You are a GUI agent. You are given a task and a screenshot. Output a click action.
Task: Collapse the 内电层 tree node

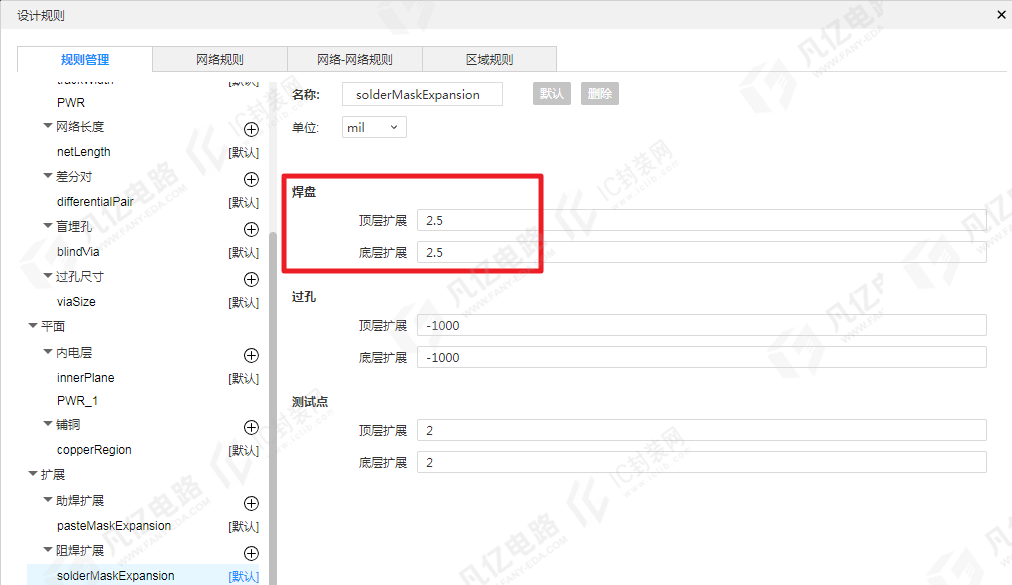click(x=48, y=351)
